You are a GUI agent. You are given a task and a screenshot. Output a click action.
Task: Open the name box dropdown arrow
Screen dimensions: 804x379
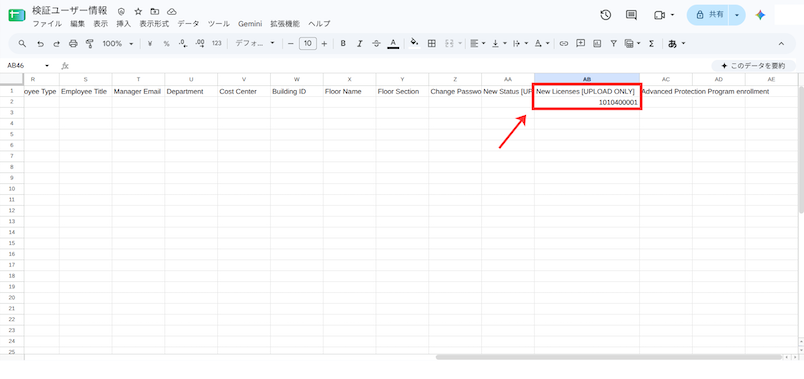coord(47,66)
